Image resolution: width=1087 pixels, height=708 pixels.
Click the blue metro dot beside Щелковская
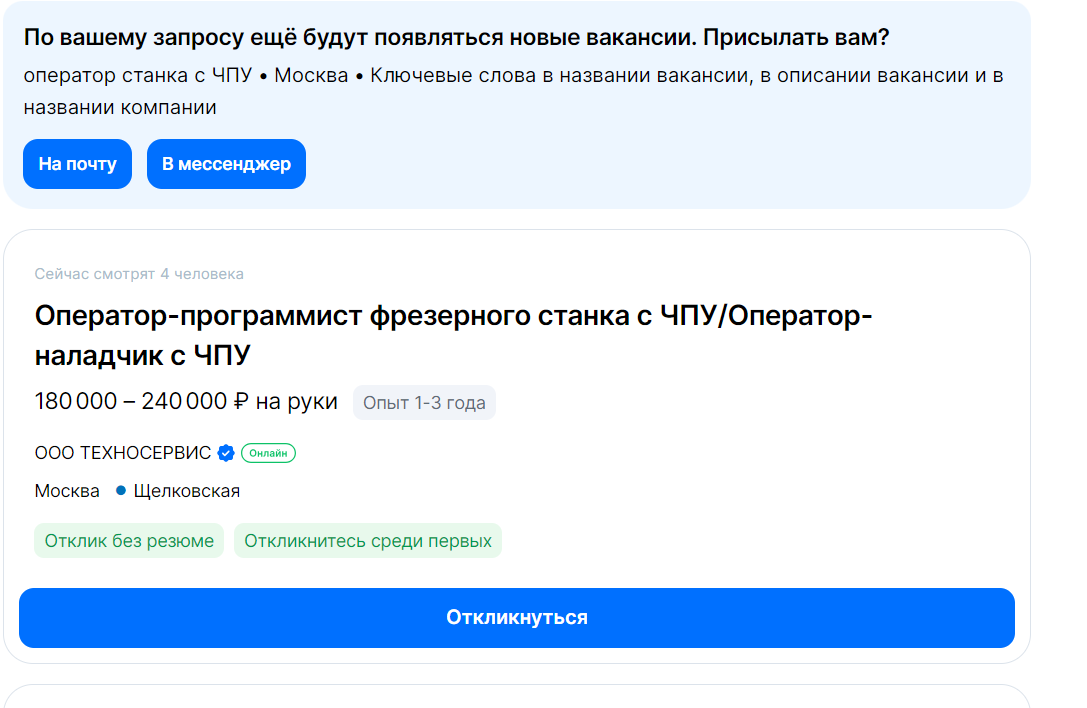[x=121, y=490]
